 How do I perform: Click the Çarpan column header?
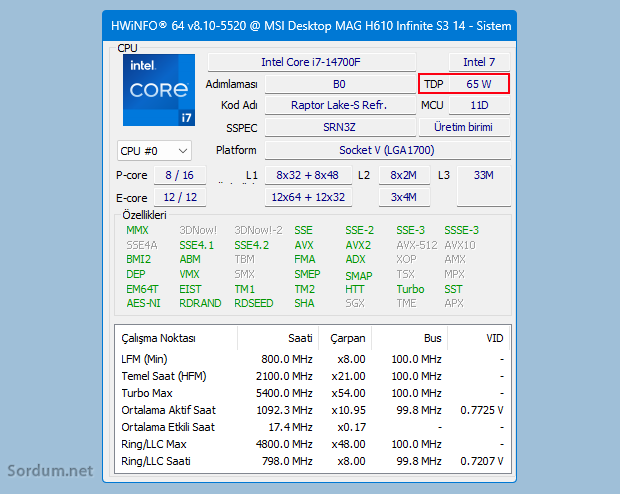point(345,338)
